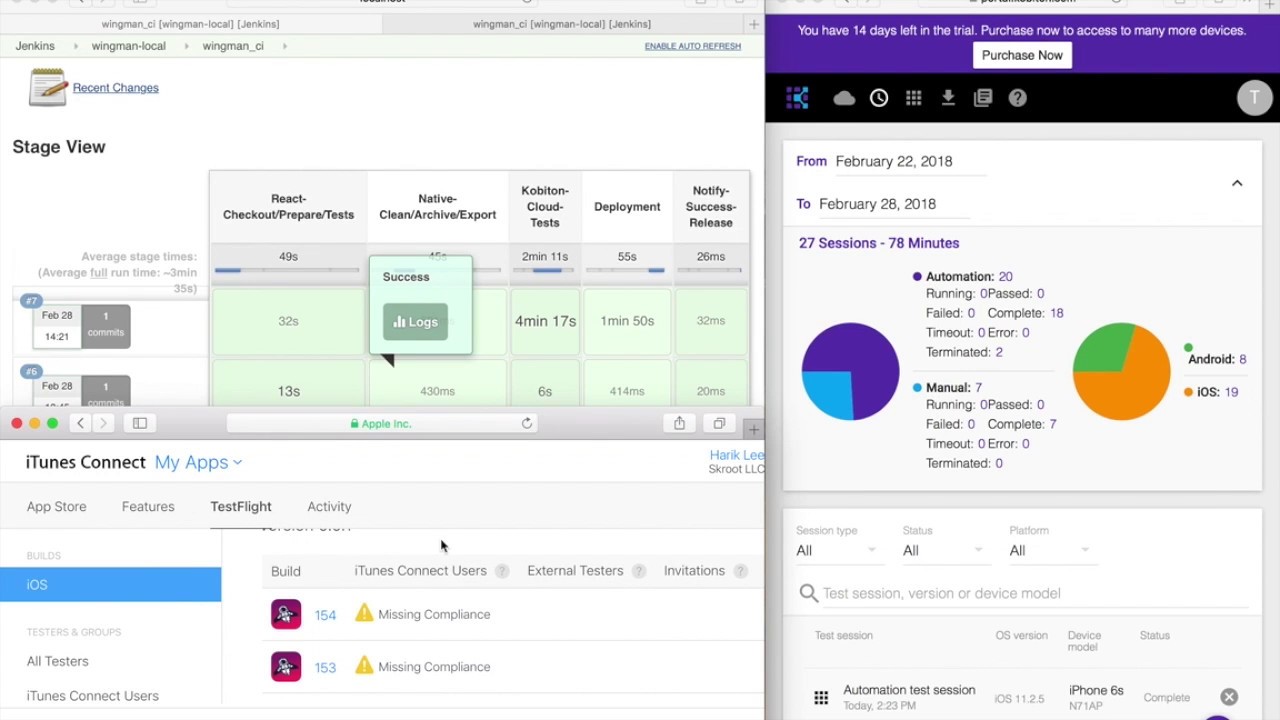
Task: Show all tabs in Safari Apple window
Action: [719, 424]
